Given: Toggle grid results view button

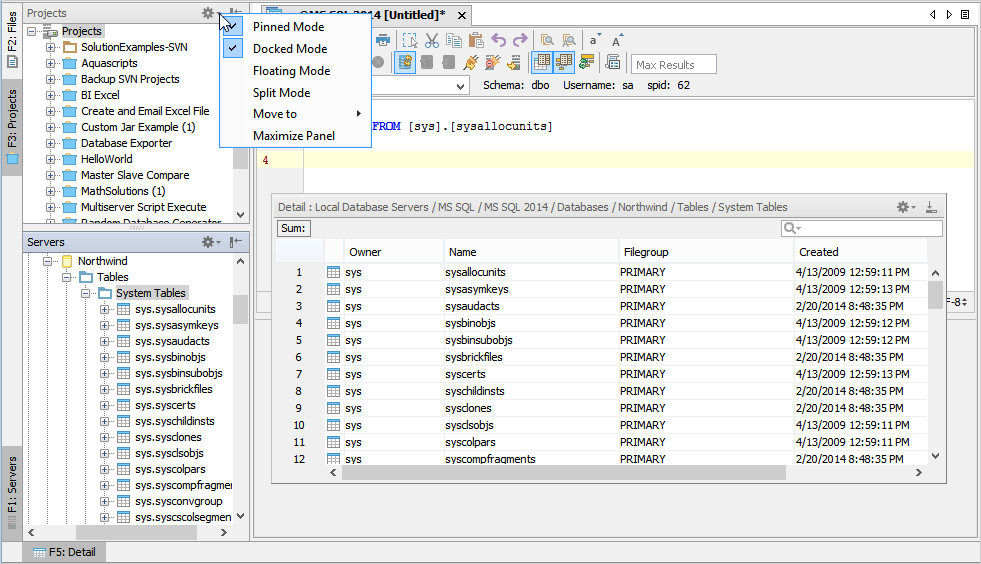Looking at the screenshot, I should click(x=542, y=63).
